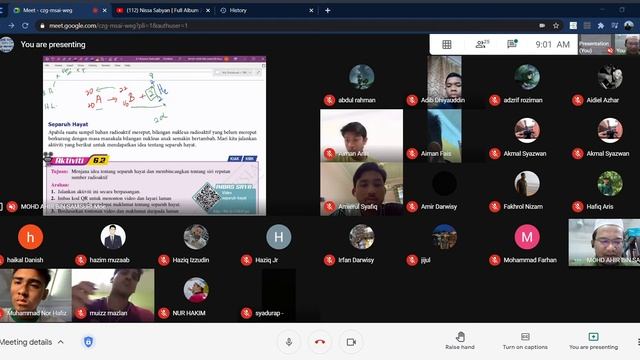Select Mohammad Farhan pink M avatar

(x=527, y=237)
